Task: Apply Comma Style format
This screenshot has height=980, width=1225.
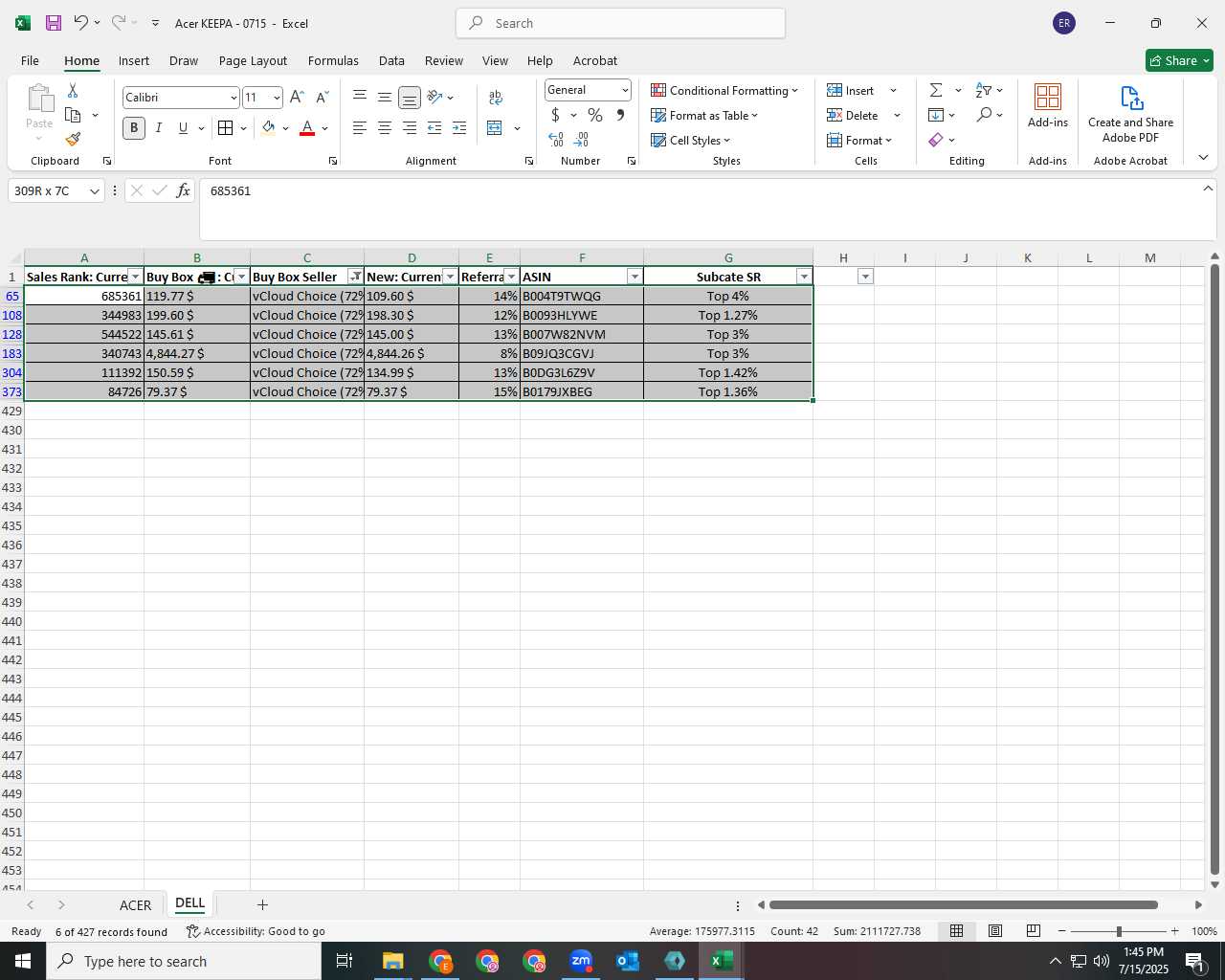Action: click(x=620, y=115)
